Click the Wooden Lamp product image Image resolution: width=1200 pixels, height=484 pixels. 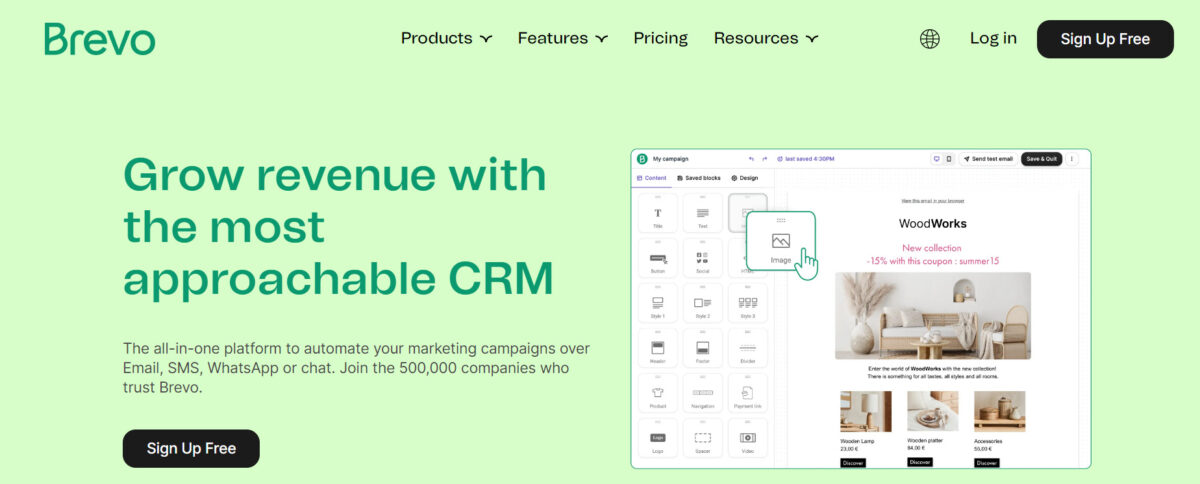[866, 411]
